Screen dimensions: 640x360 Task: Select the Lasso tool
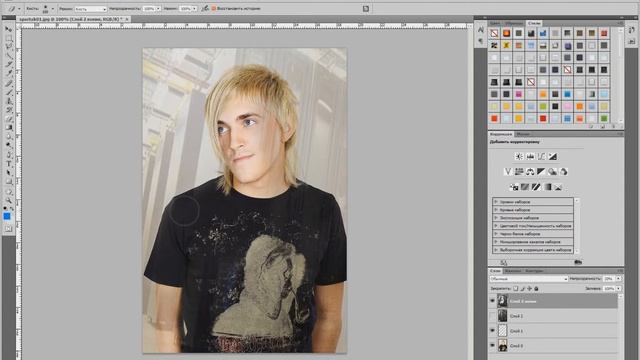8,47
